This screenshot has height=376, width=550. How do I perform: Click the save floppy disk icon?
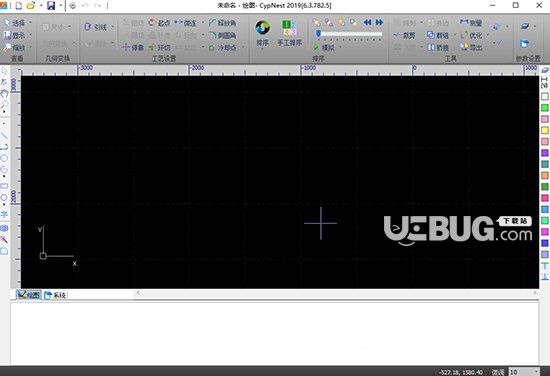(51, 5)
